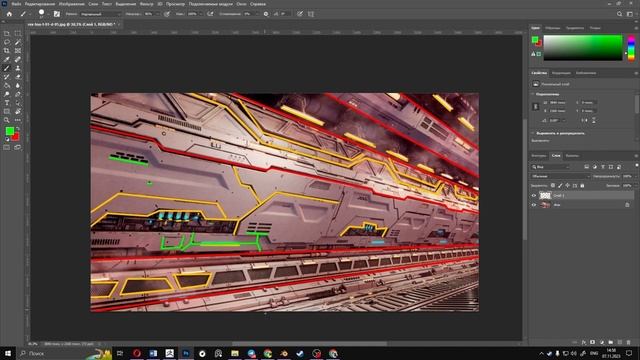This screenshot has height=360, width=640.
Task: Select the Crop tool
Action: [7, 51]
